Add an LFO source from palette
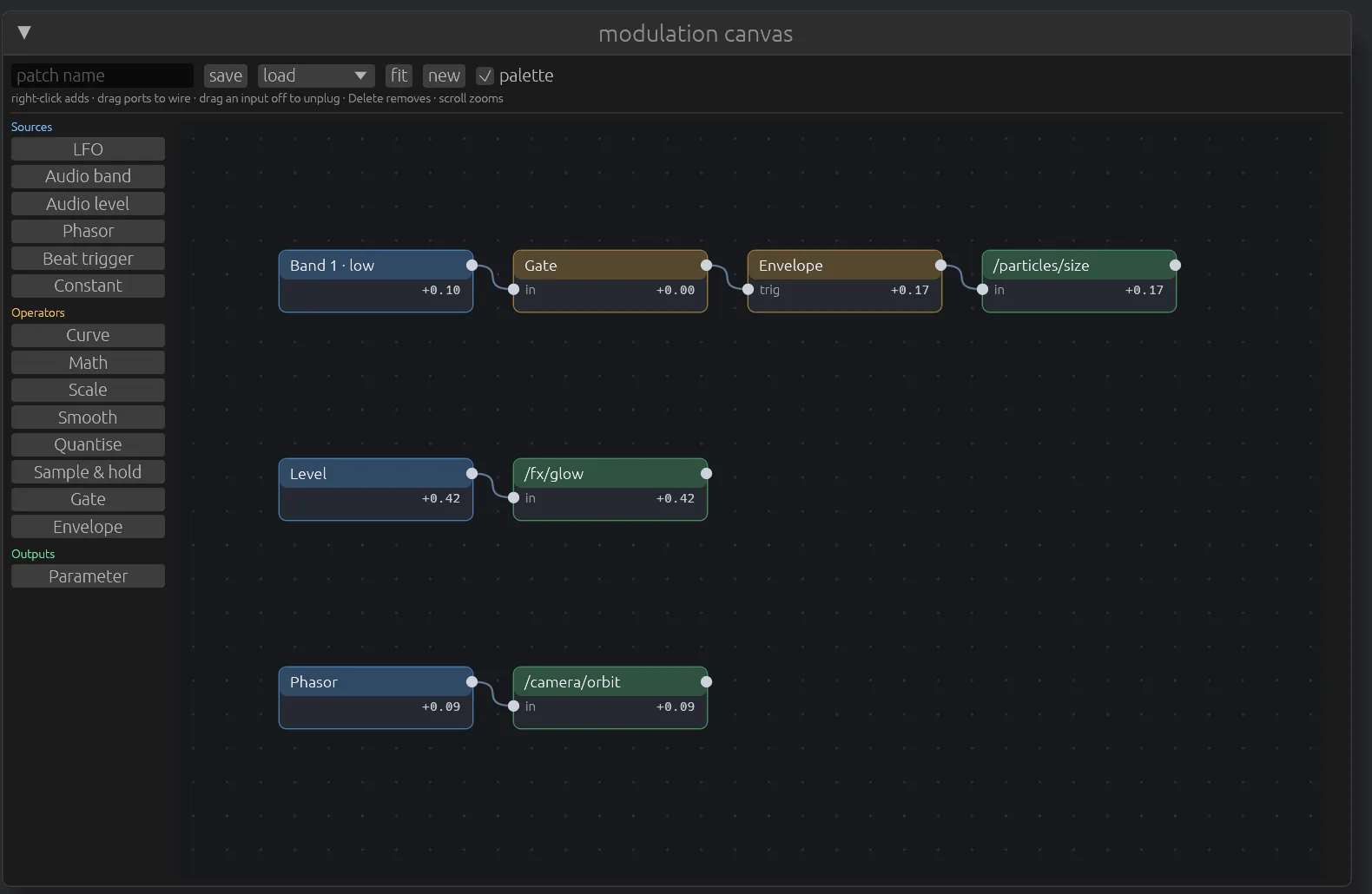This screenshot has width=1372, height=894. click(x=88, y=149)
